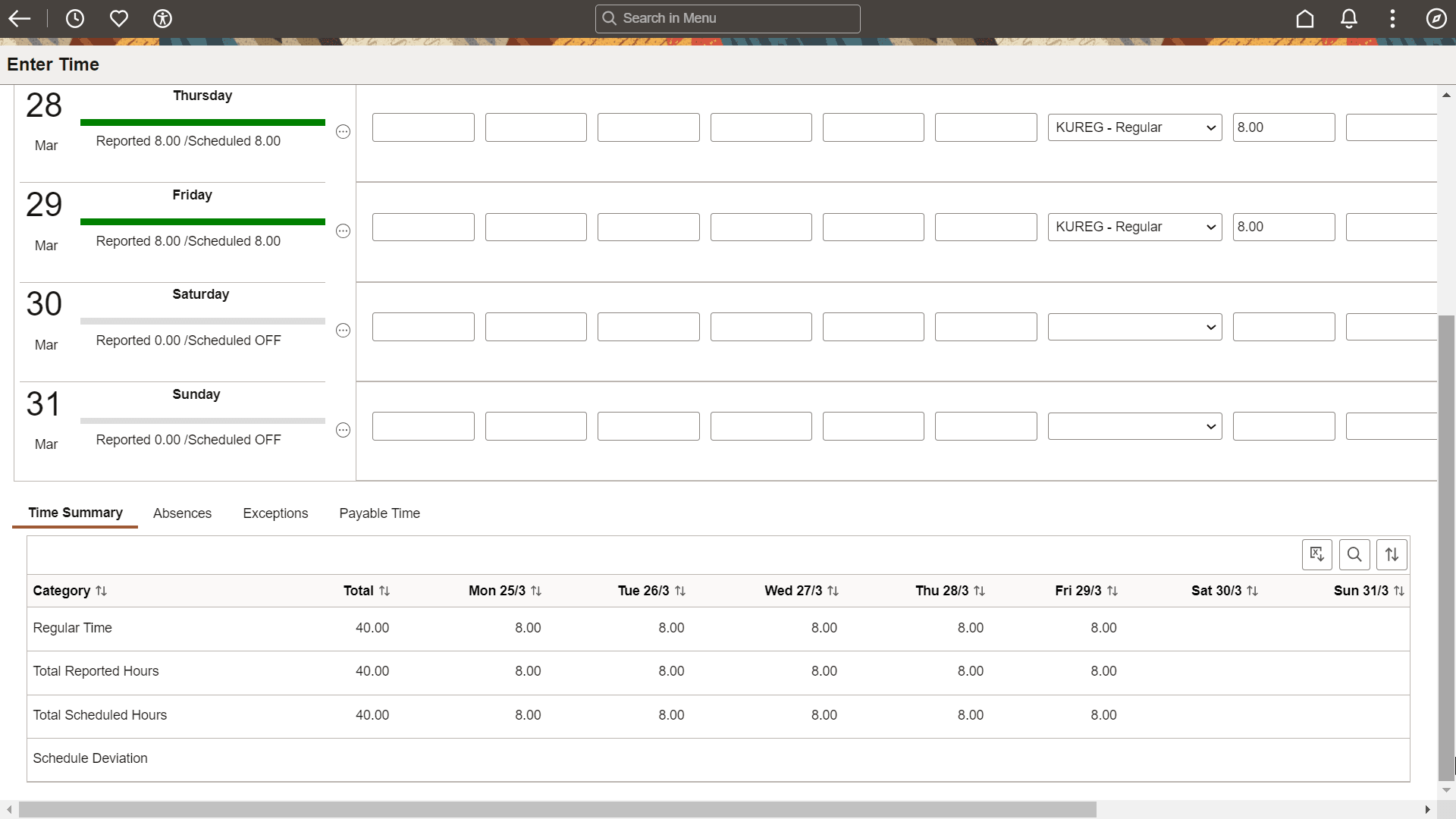Open the three-dot Actions menu
The height and width of the screenshot is (819, 1456).
pyautogui.click(x=1392, y=18)
